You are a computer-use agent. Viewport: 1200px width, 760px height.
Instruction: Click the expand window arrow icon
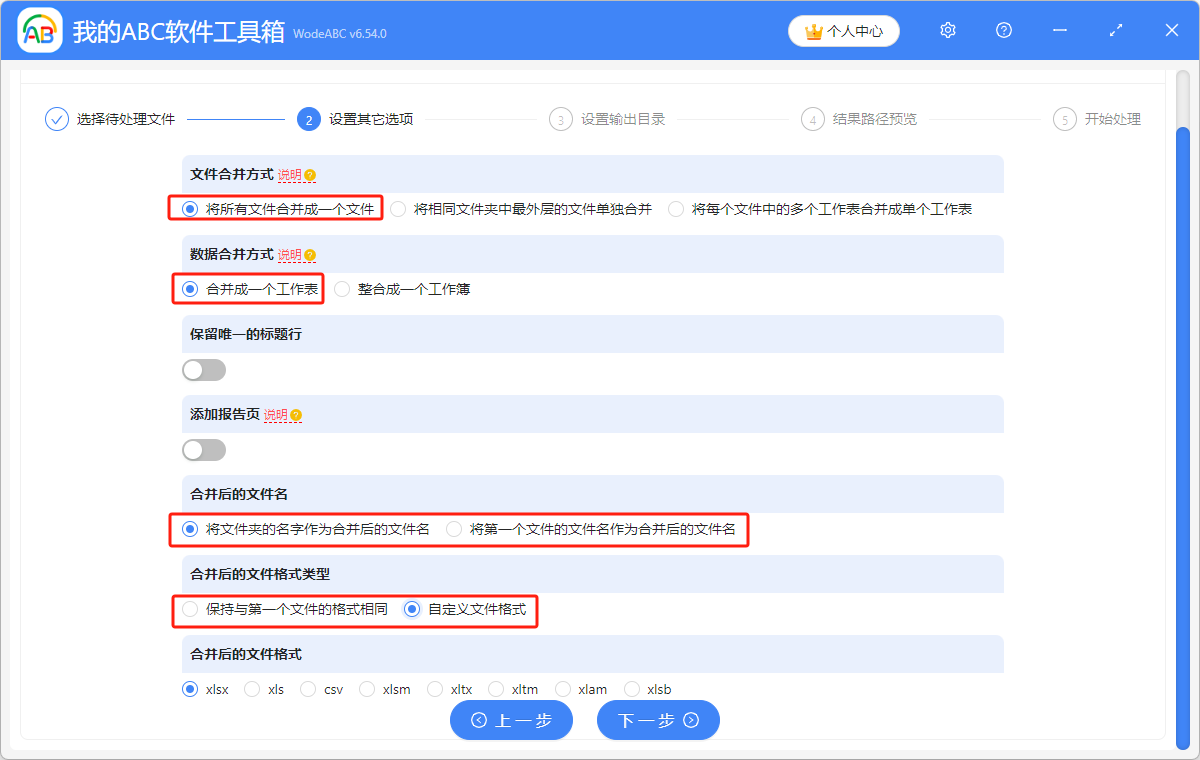click(1115, 30)
